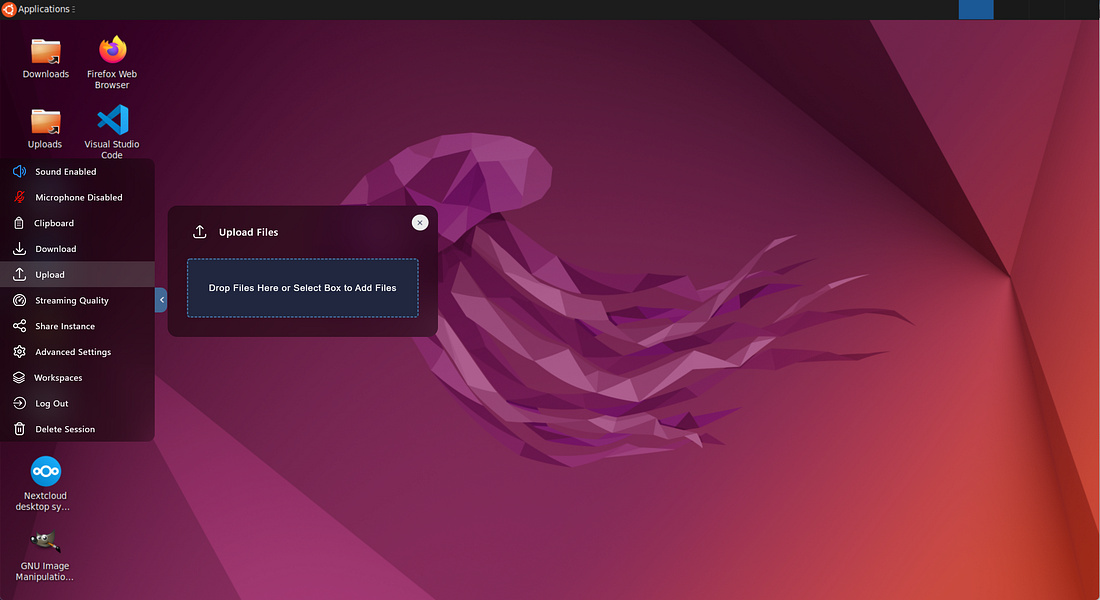The height and width of the screenshot is (600, 1100).
Task: Collapse the sidebar with the arrow handle
Action: (161, 300)
